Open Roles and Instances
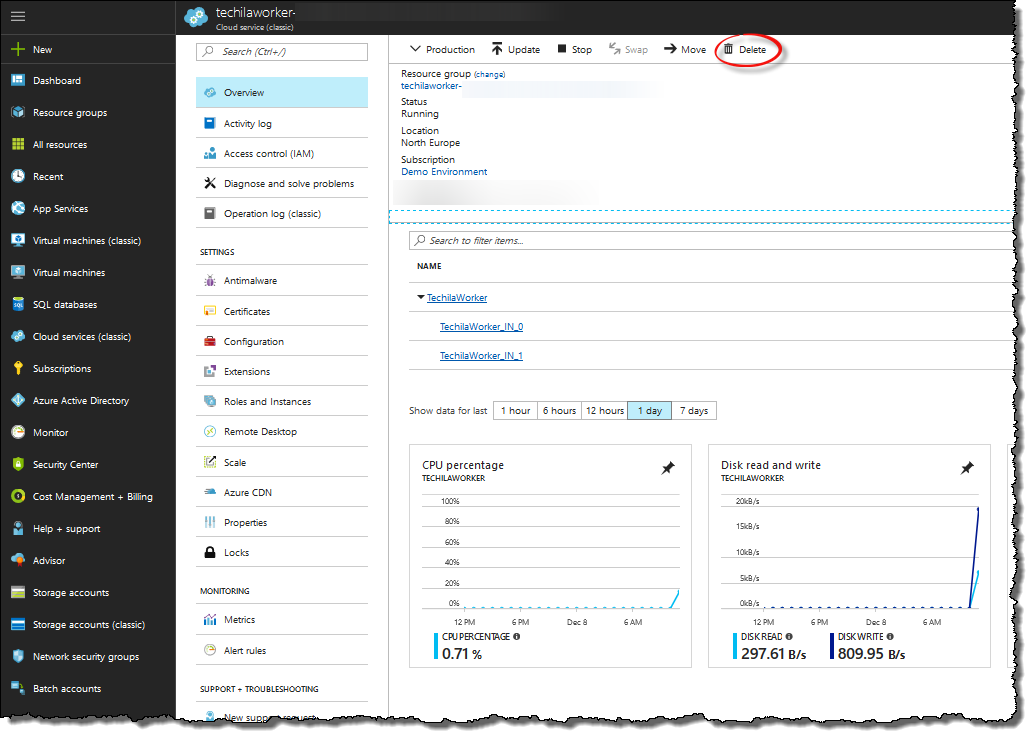 coord(282,402)
